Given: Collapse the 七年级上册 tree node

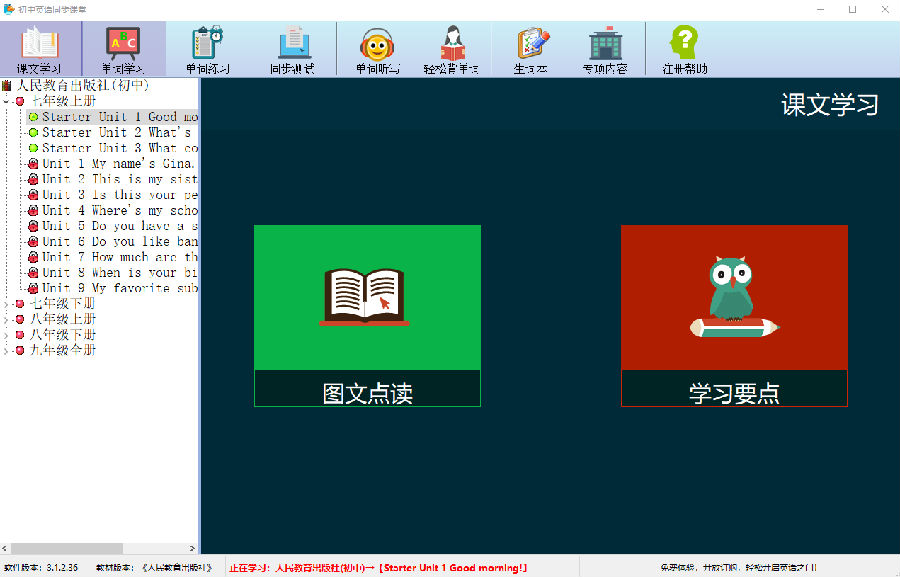Looking at the screenshot, I should [x=6, y=102].
